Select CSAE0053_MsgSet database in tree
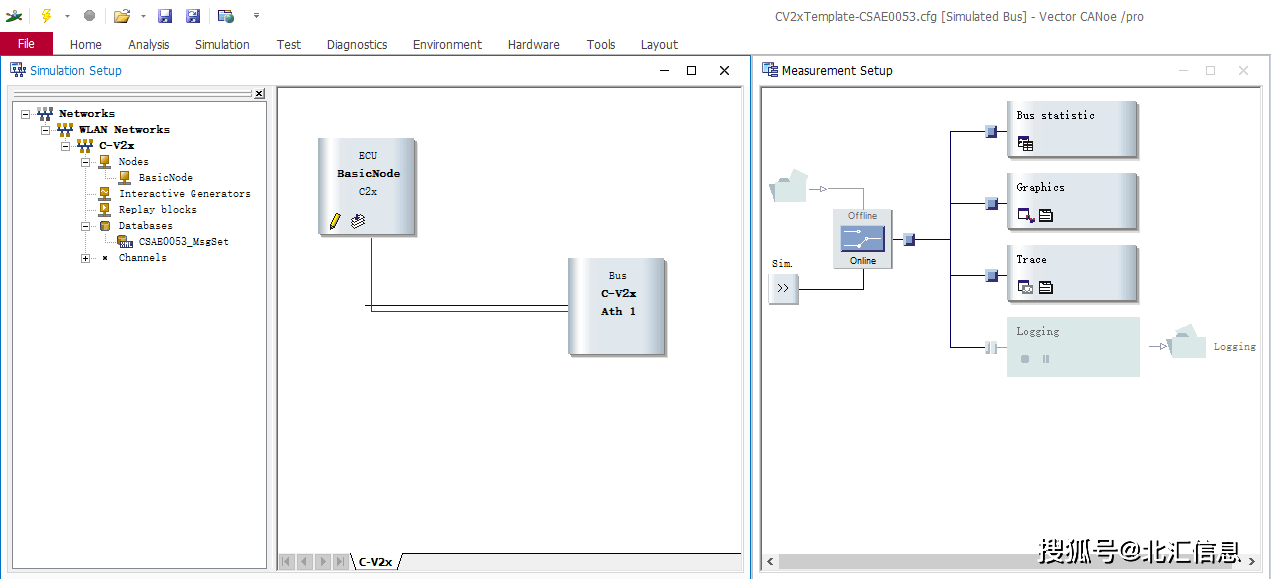Screen dimensions: 1271x579 [x=183, y=242]
